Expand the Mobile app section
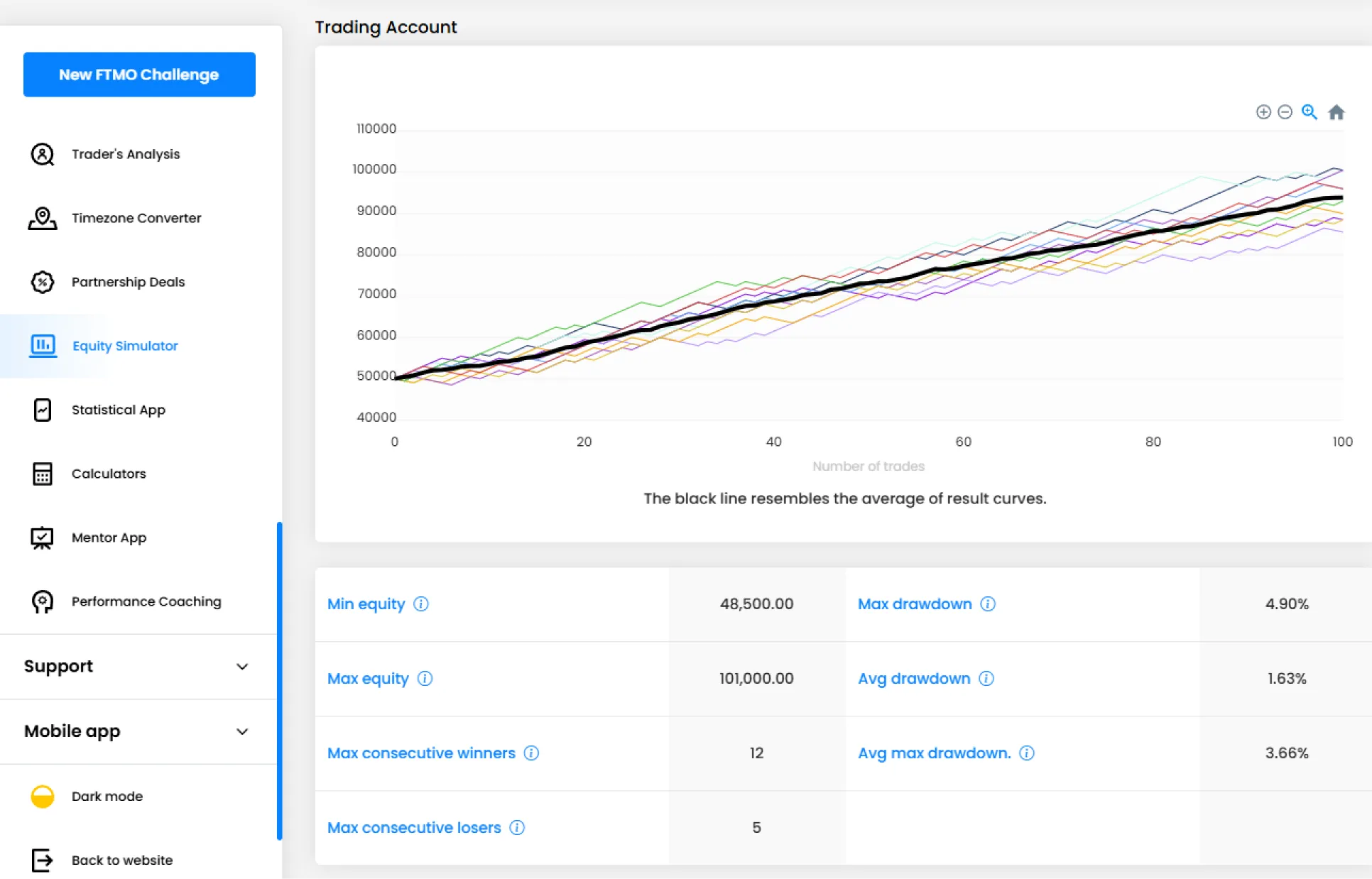 pyautogui.click(x=242, y=731)
